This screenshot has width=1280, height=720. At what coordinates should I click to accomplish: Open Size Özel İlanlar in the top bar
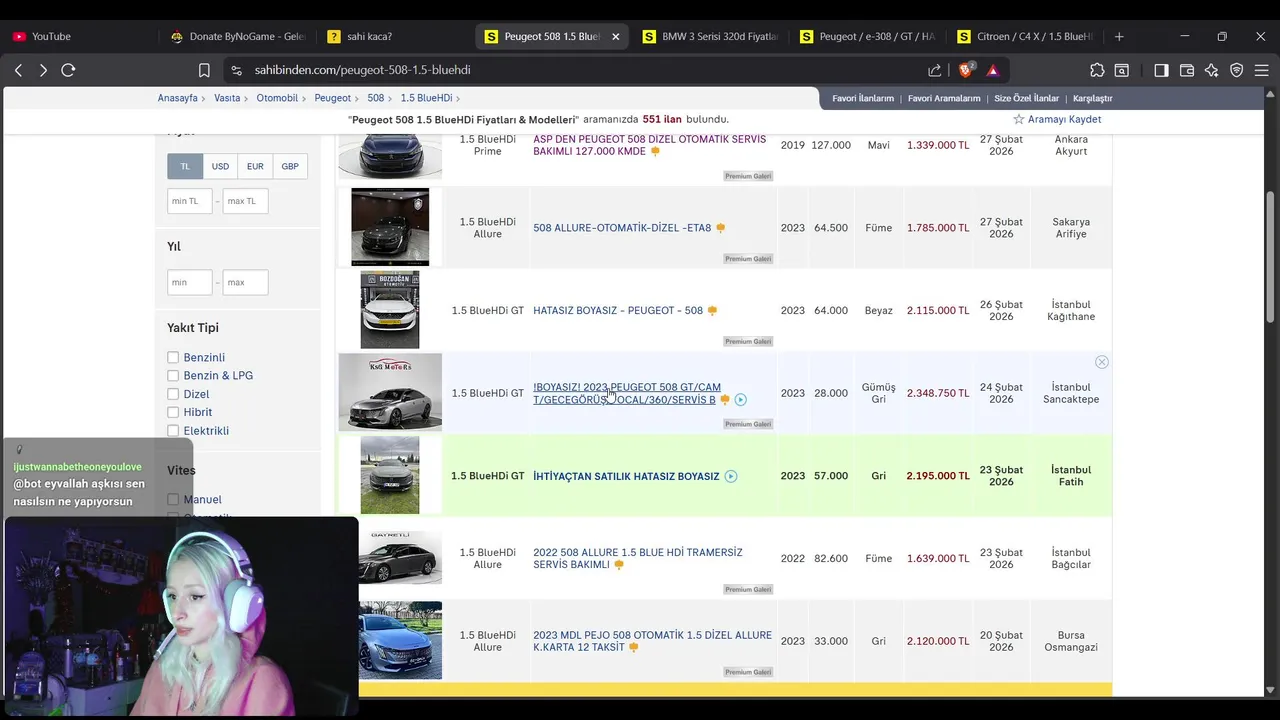(x=1026, y=98)
